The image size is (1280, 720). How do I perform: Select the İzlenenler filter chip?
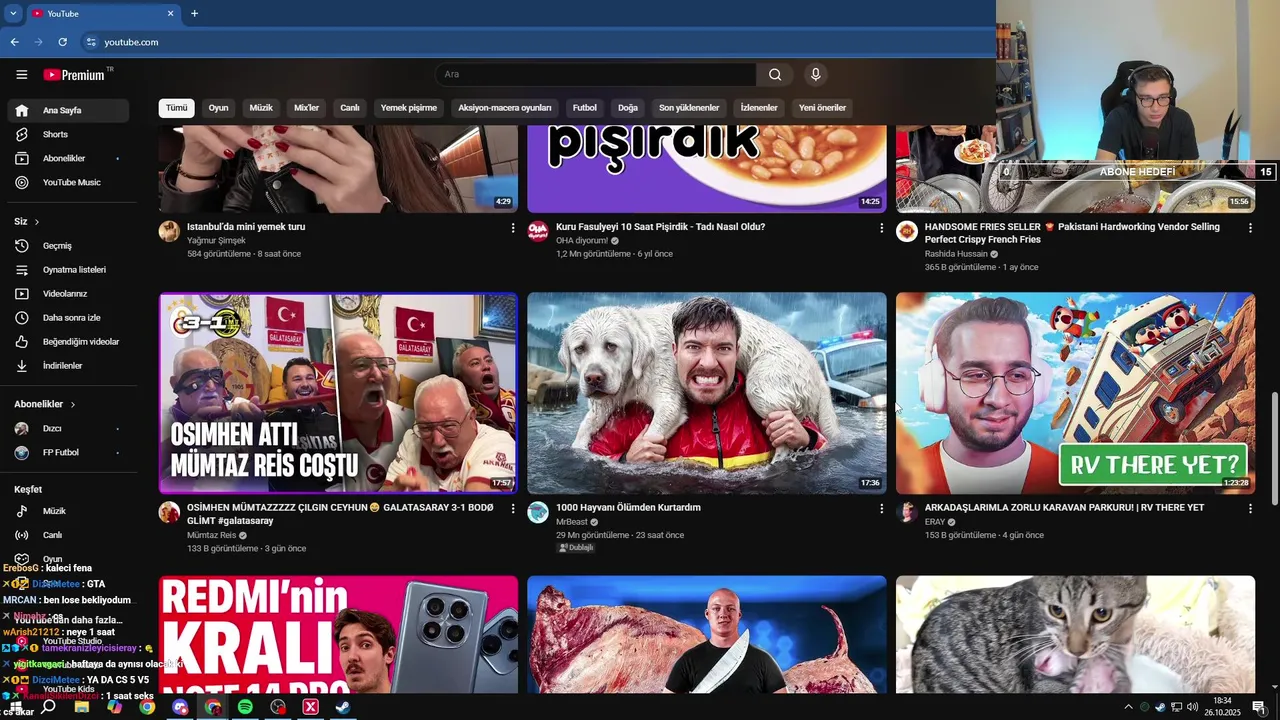tap(759, 108)
